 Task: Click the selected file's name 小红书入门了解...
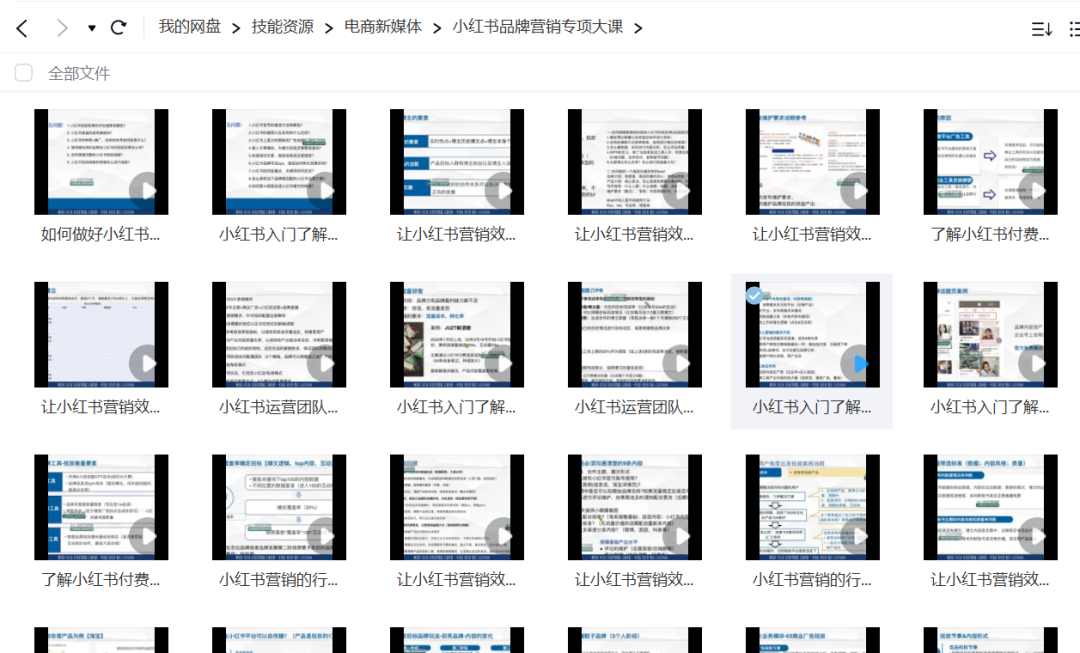811,408
